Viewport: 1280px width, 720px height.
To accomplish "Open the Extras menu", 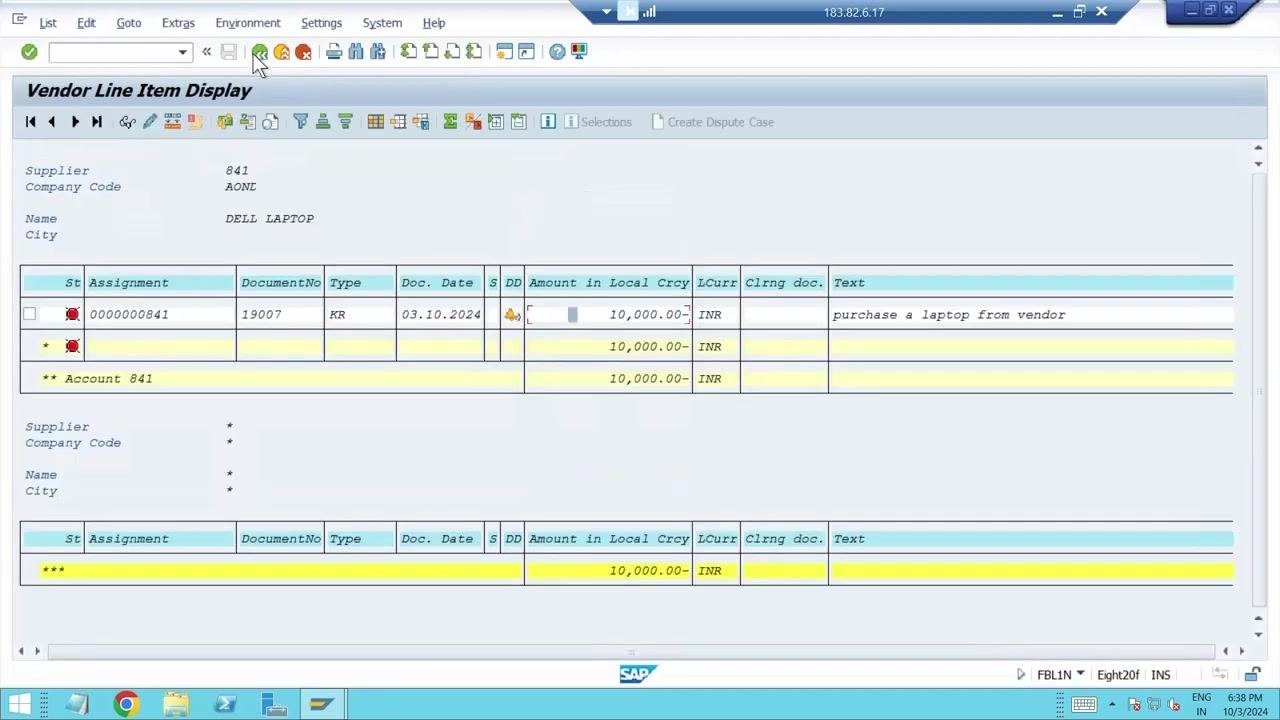I will (x=178, y=23).
